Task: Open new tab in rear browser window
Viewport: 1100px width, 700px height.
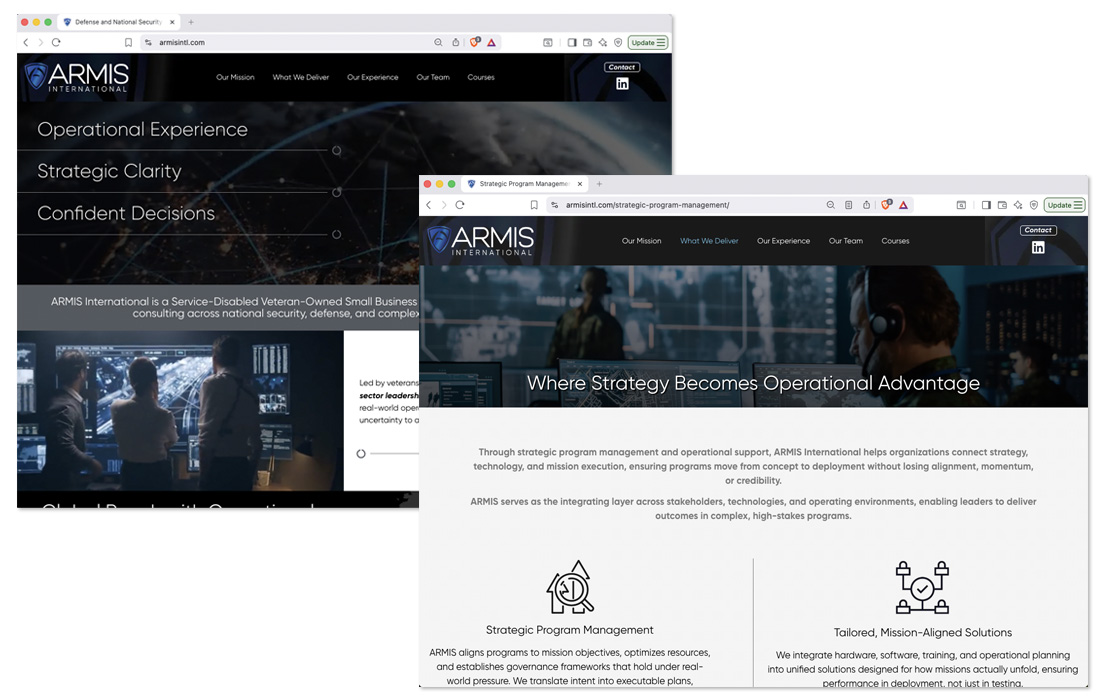Action: pos(191,22)
